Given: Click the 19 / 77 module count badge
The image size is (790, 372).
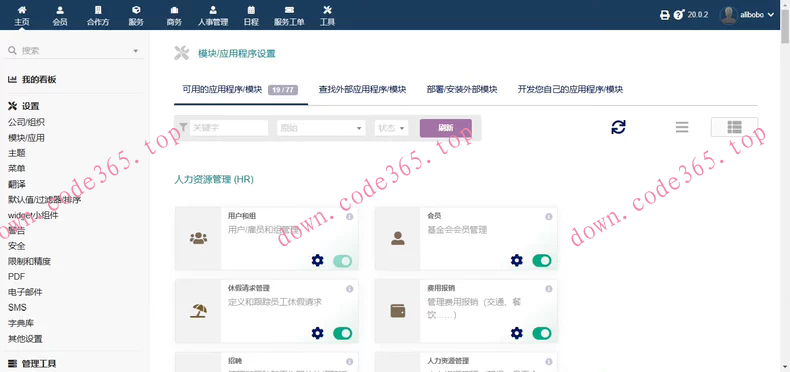Looking at the screenshot, I should pos(283,90).
